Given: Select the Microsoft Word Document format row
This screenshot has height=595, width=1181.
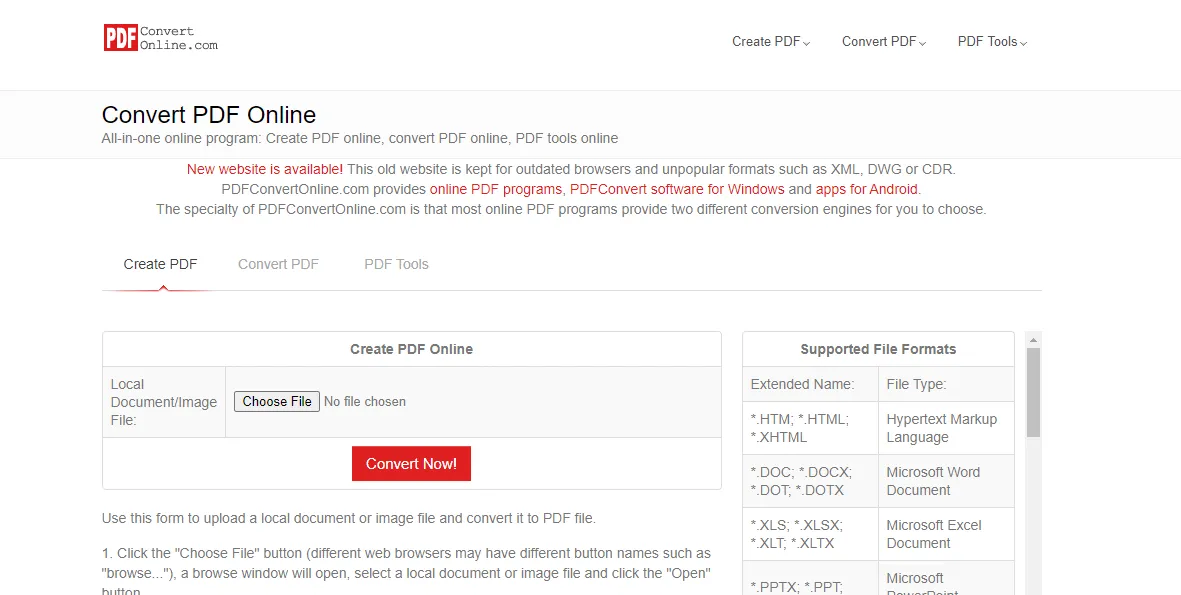Looking at the screenshot, I should coord(878,481).
